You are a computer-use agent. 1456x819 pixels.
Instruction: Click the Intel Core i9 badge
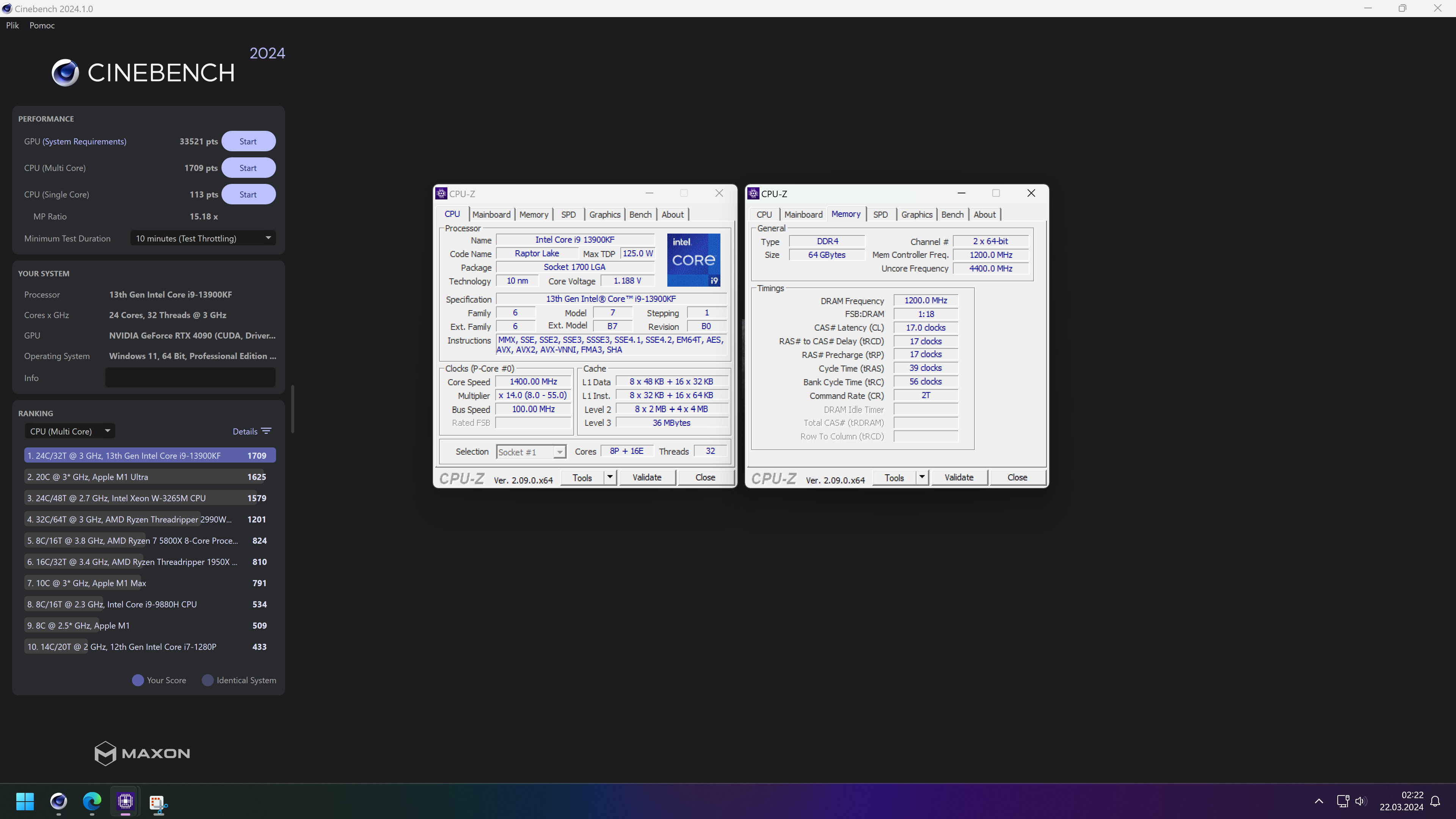point(693,260)
